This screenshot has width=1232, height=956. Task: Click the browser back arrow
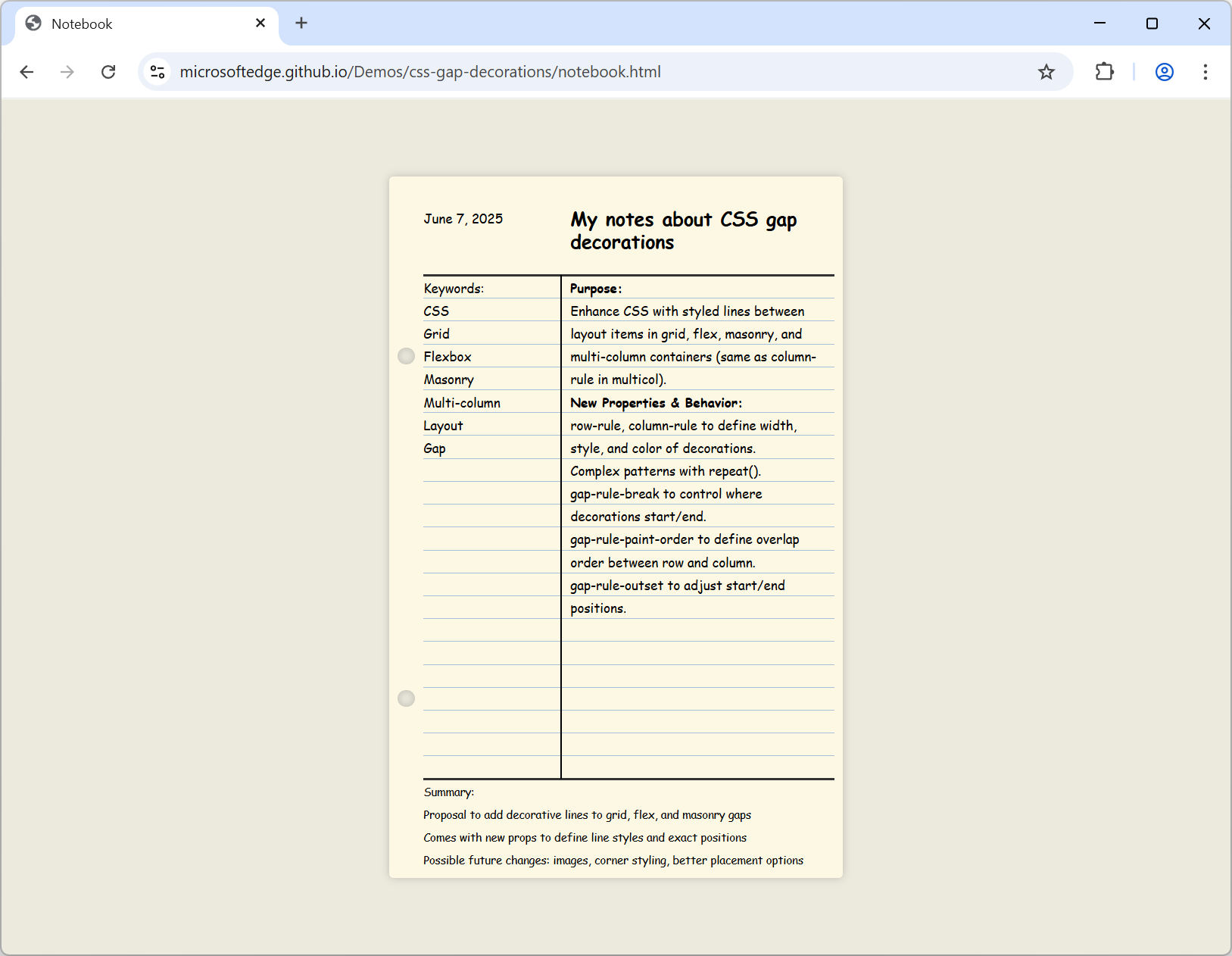click(x=27, y=72)
